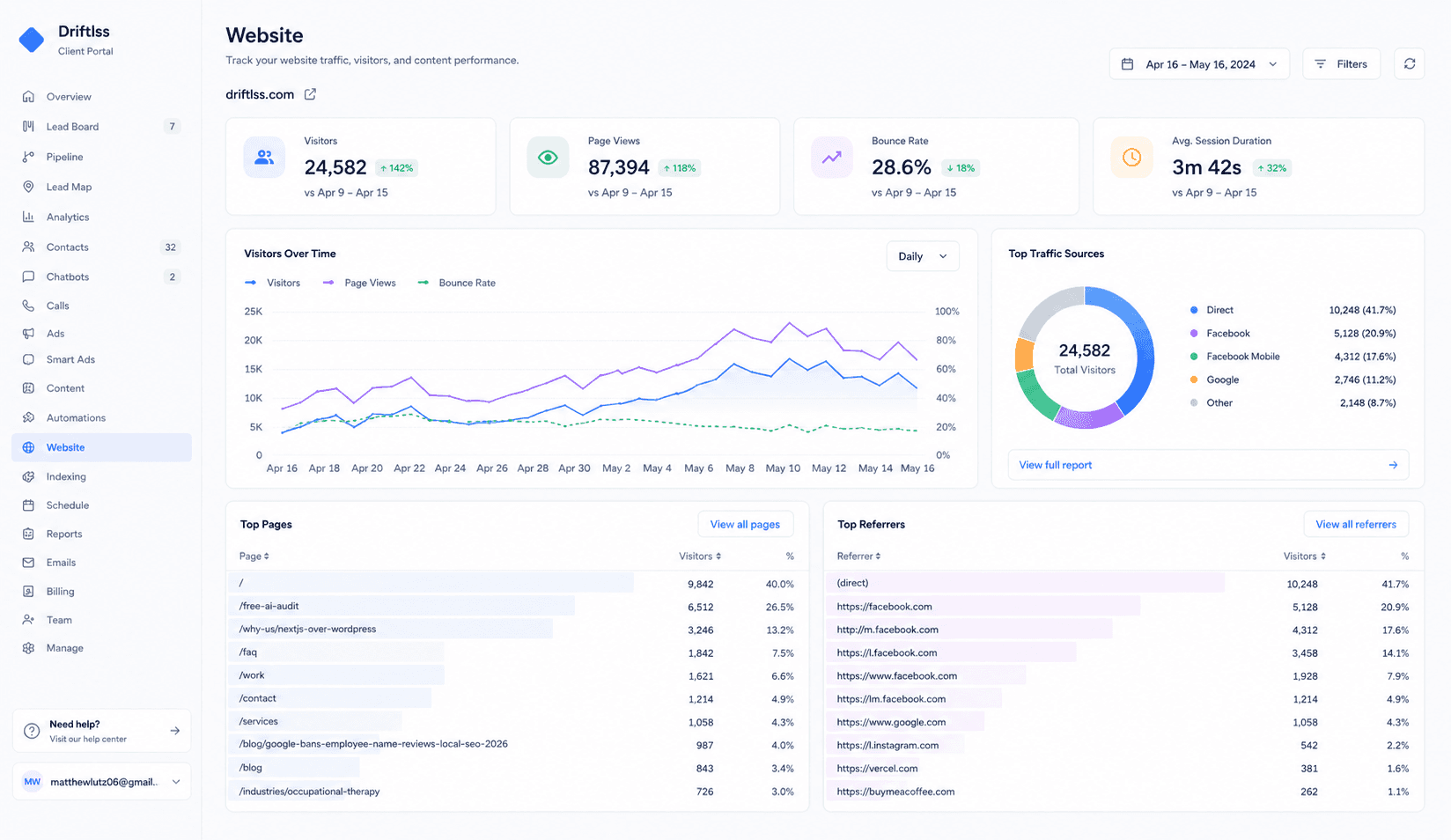Go to Pipeline in sidebar

point(102,157)
